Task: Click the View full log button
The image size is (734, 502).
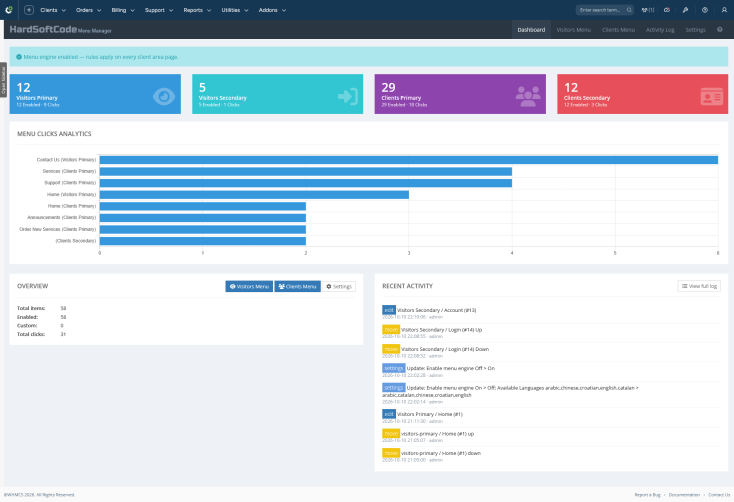Action: 699,286
